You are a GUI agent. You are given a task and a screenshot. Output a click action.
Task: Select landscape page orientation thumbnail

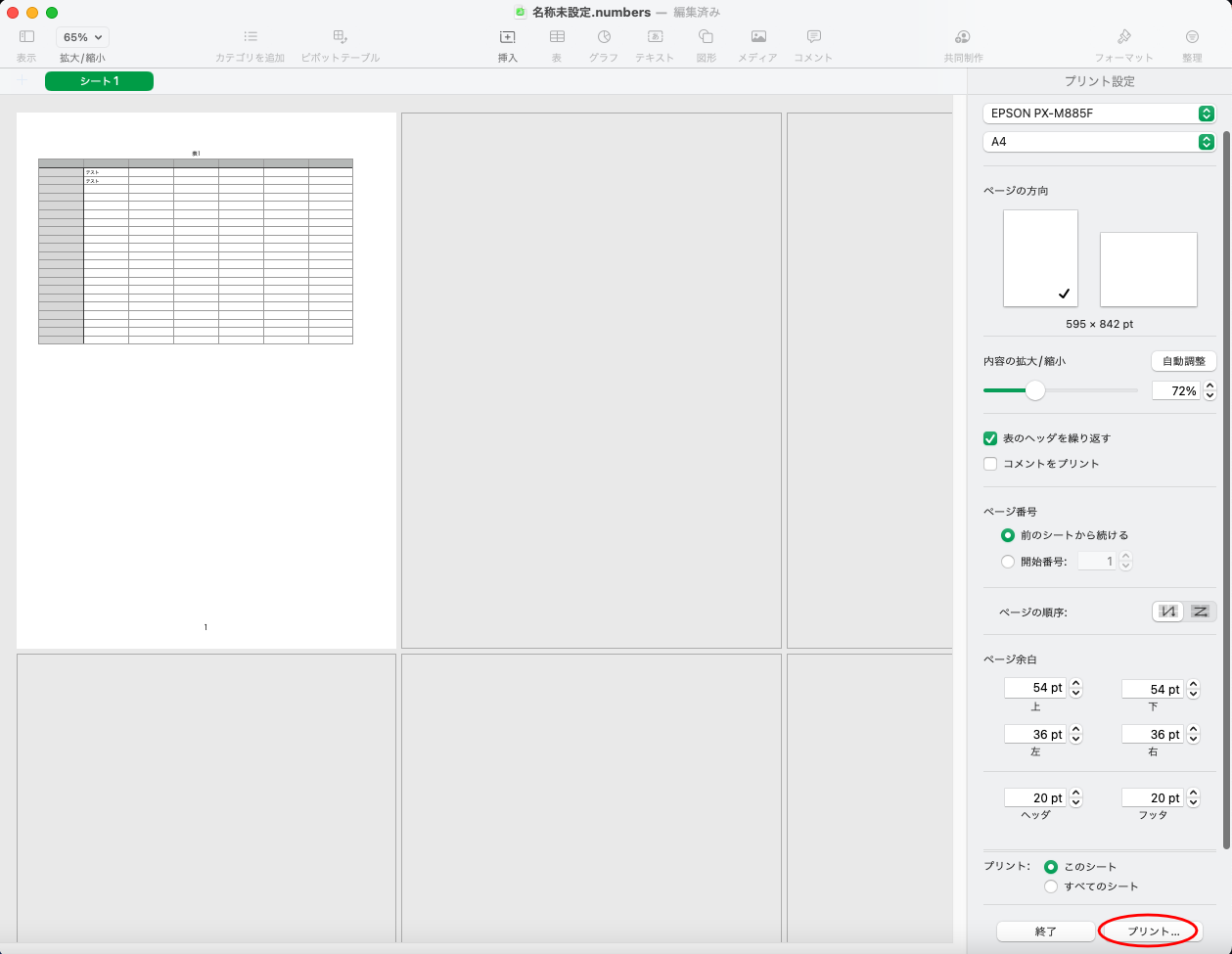point(1149,269)
